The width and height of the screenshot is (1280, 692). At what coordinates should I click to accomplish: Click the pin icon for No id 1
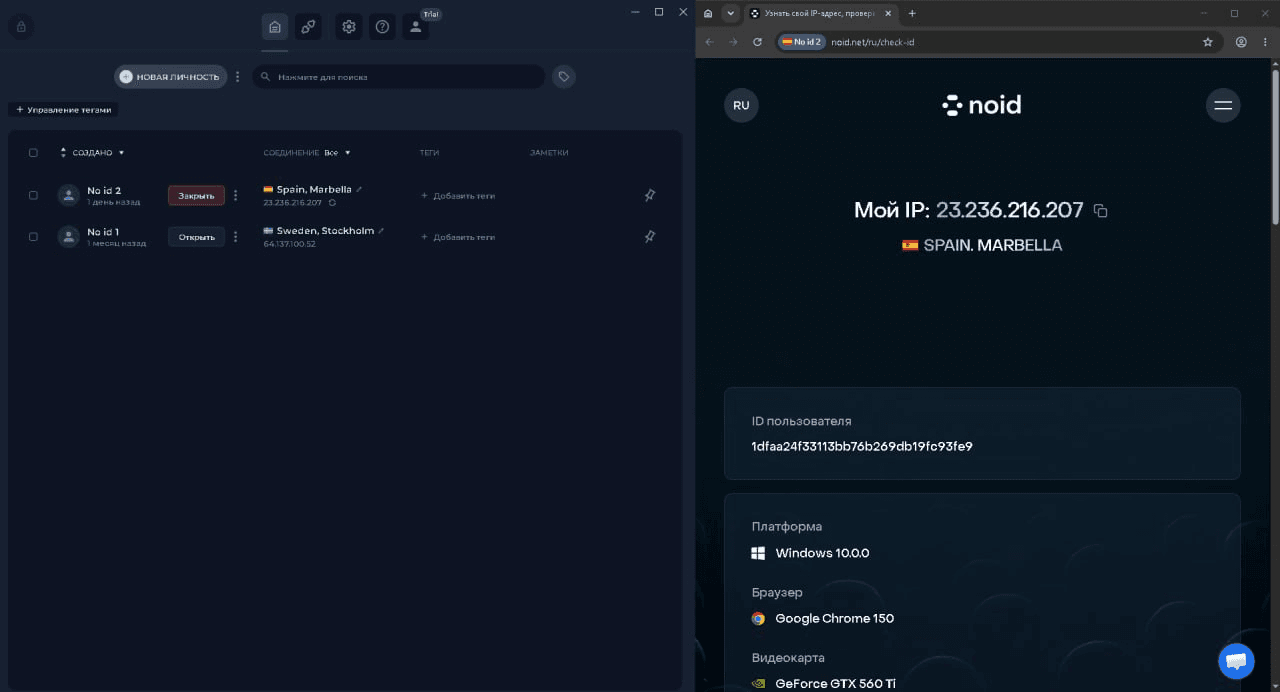pos(650,237)
